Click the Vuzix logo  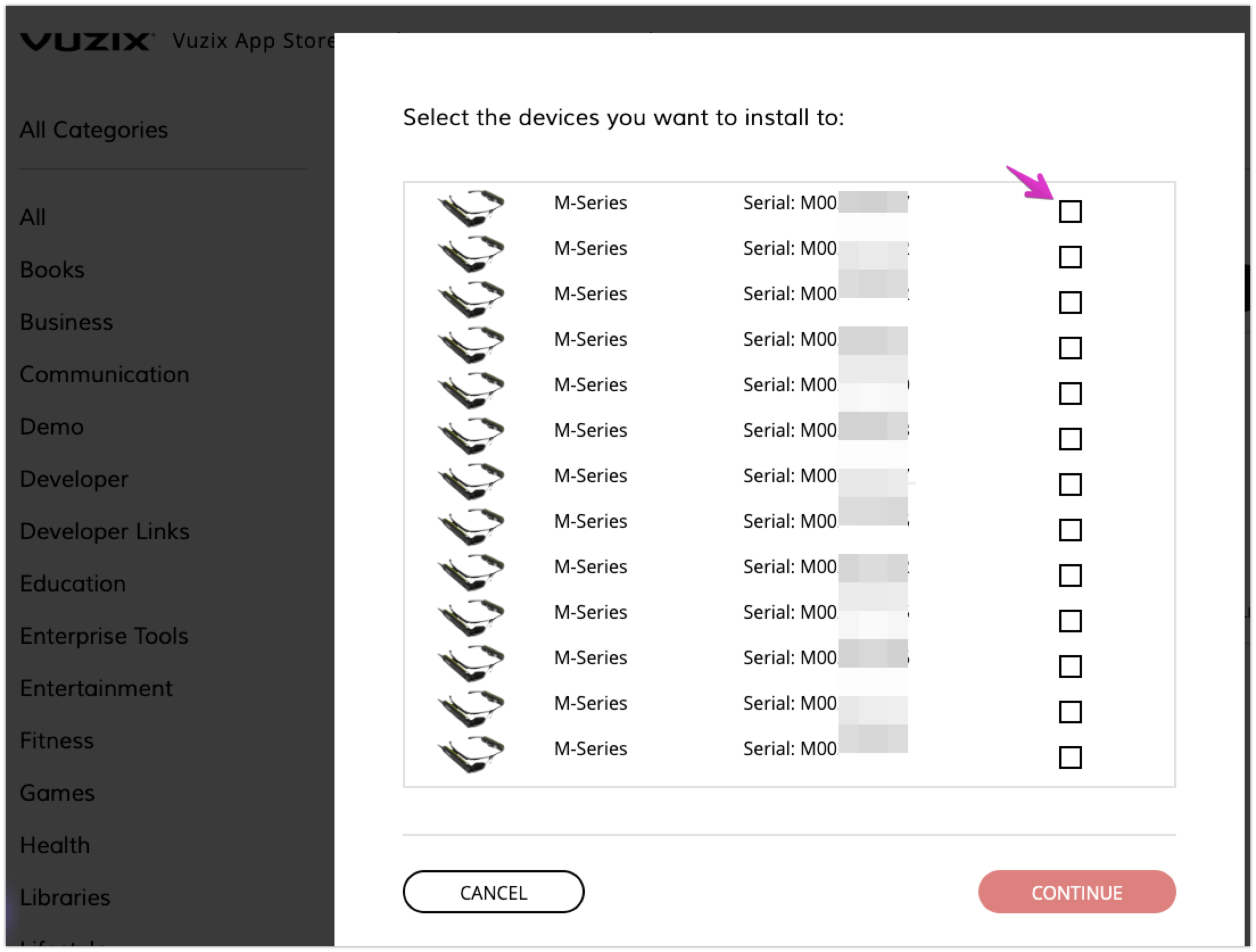tap(86, 42)
